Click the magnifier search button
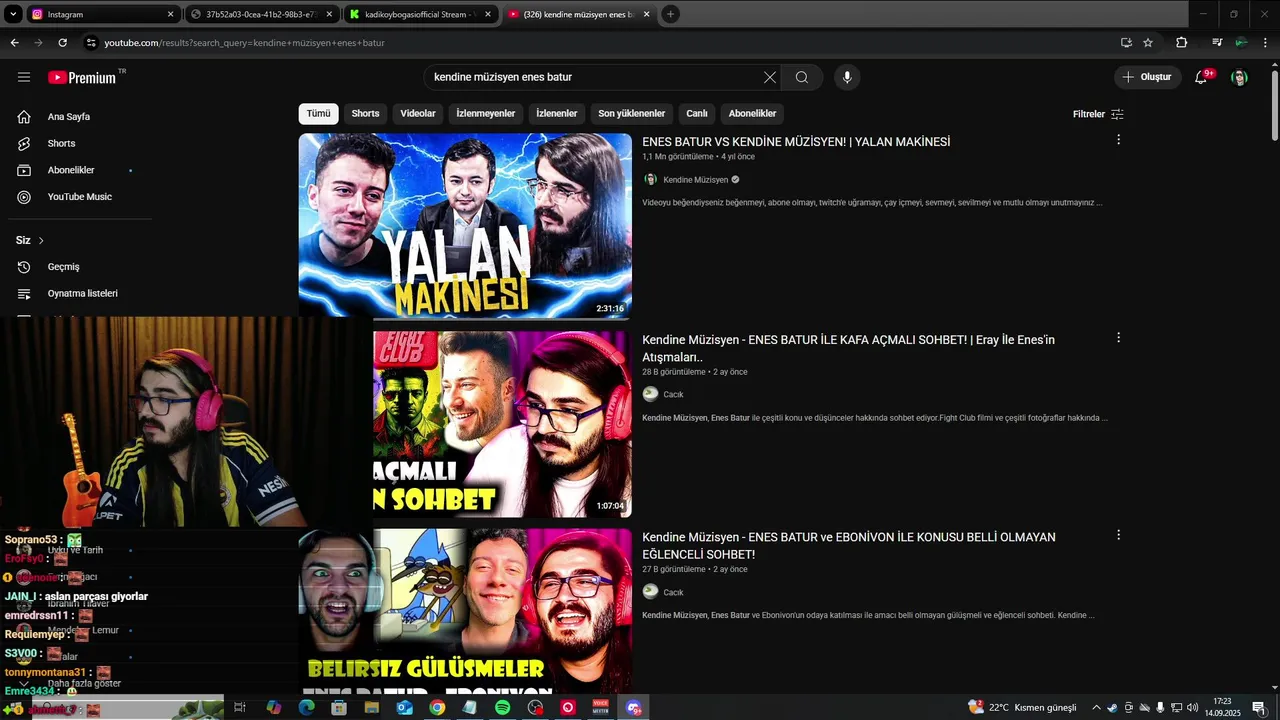The height and width of the screenshot is (720, 1280). click(802, 77)
